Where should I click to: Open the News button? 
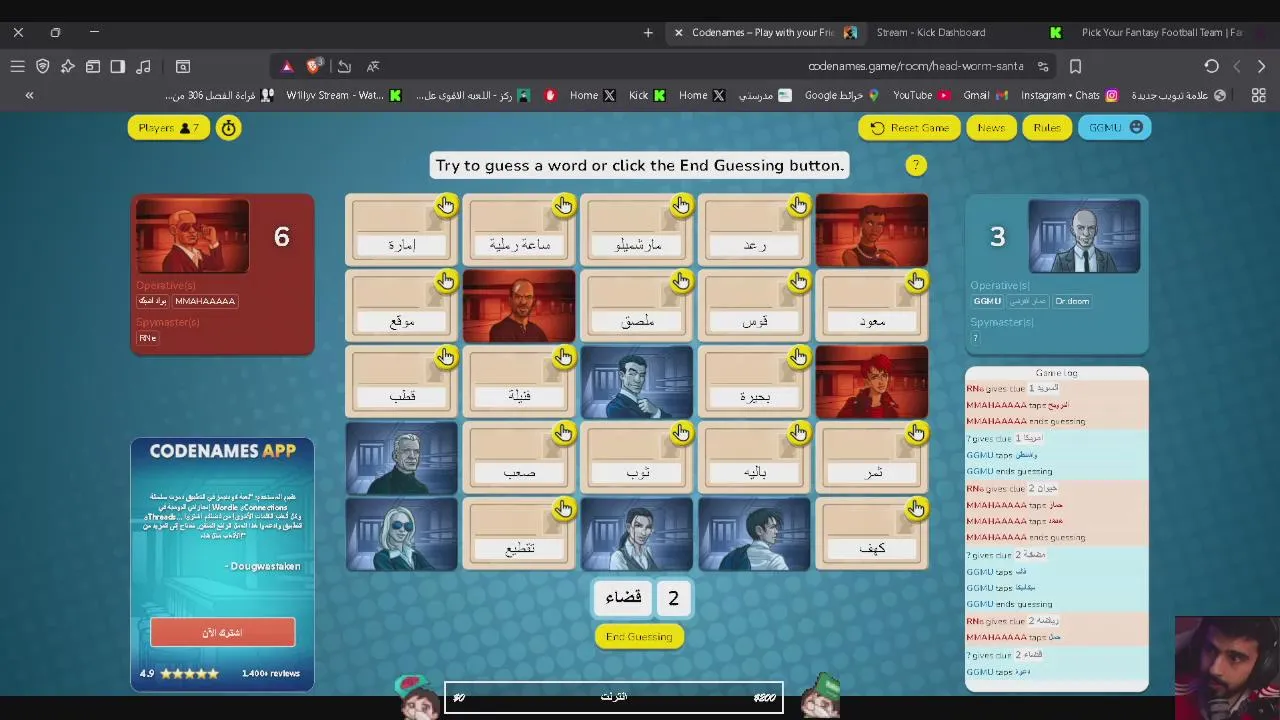coord(991,128)
